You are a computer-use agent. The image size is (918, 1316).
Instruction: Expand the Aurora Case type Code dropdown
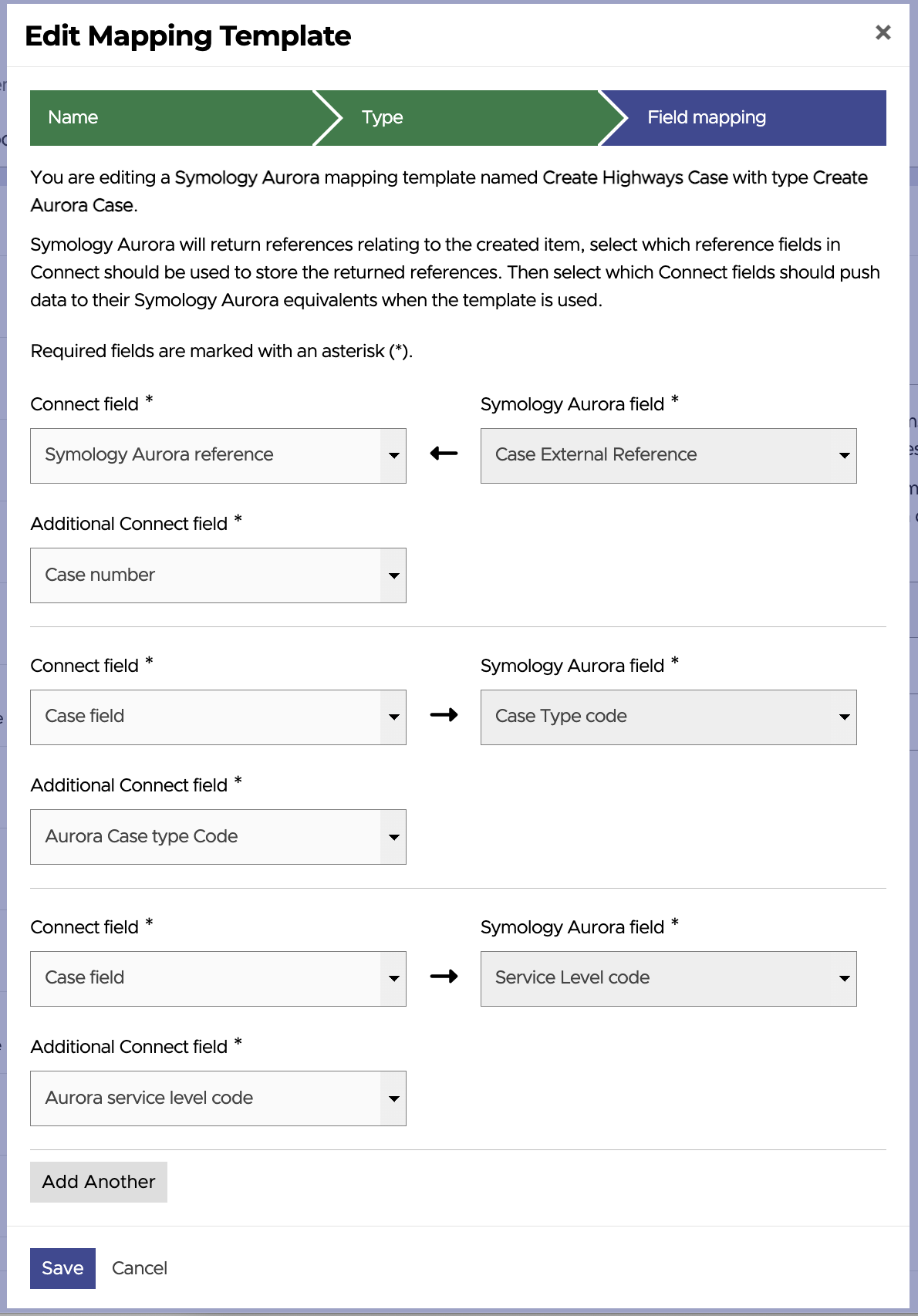click(218, 837)
